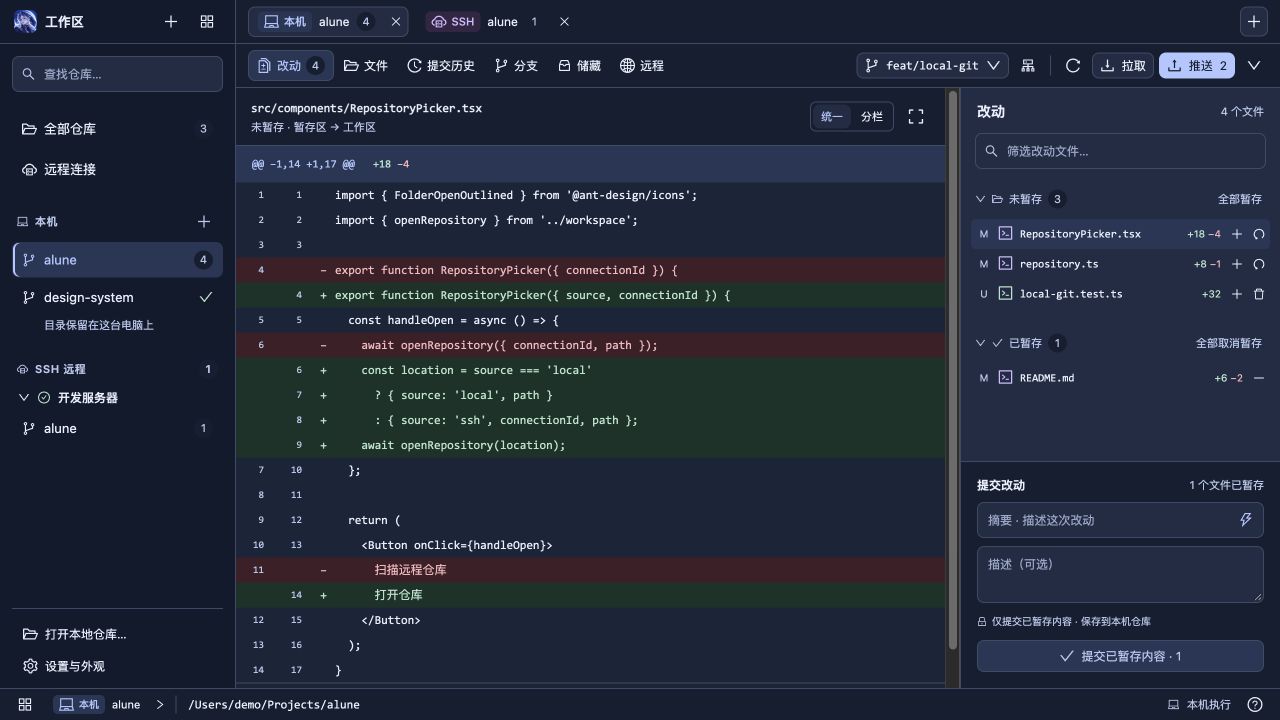The image size is (1280, 720).
Task: Open workspace grid layout icon
Action: coord(207,21)
